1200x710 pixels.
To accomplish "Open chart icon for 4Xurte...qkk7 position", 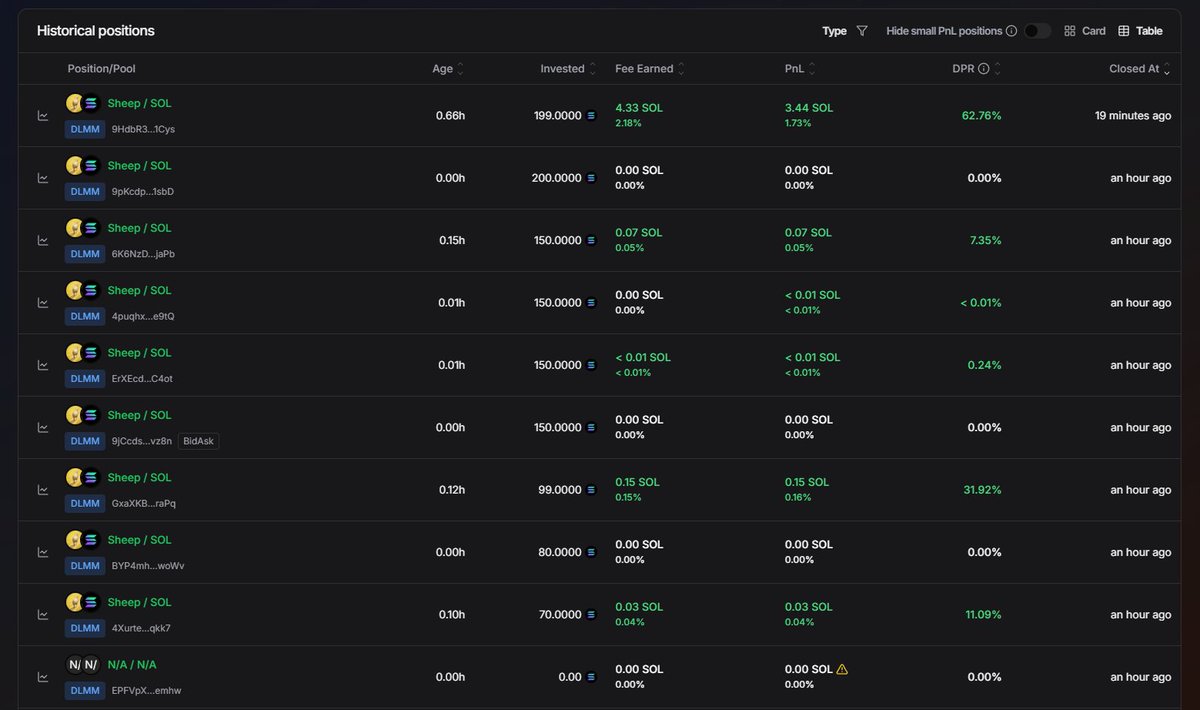I will coord(43,615).
